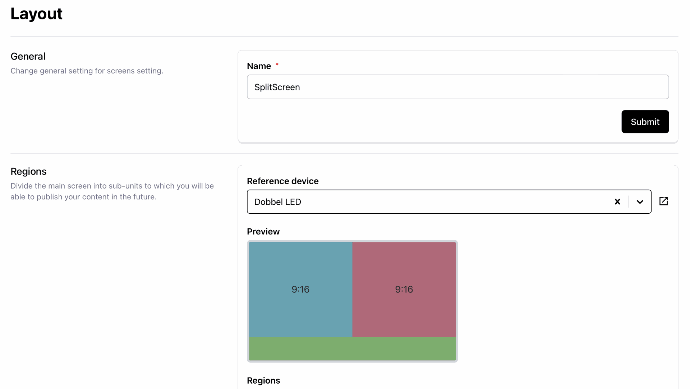
Task: Click the red required asterisk beside Name
Action: pos(277,65)
